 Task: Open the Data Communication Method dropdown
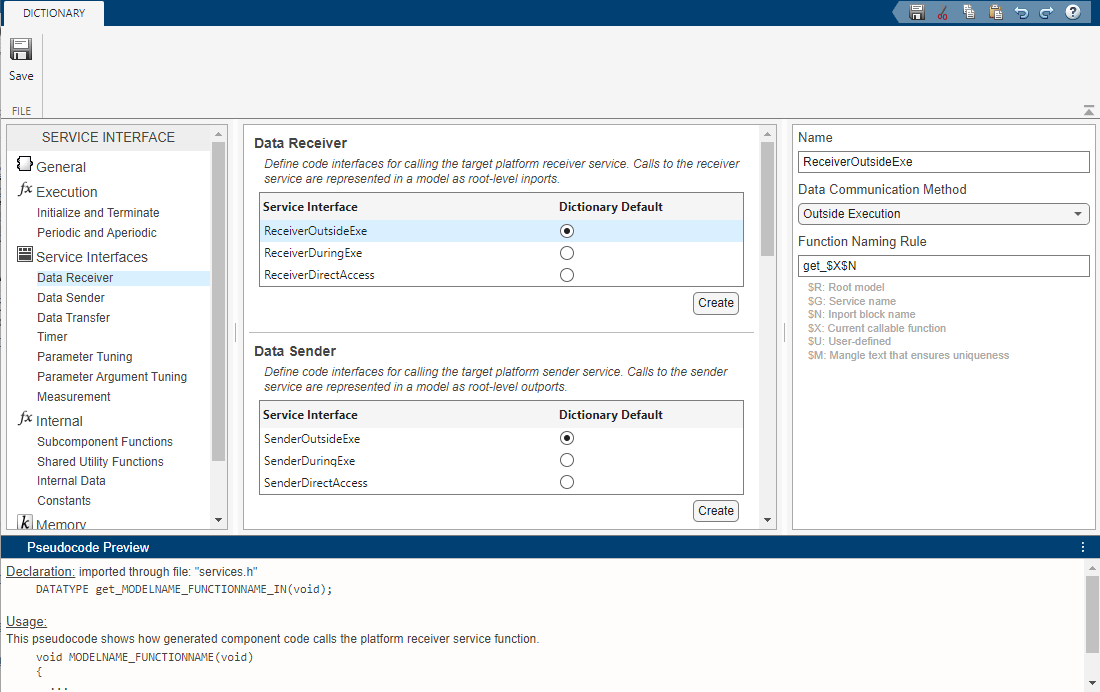(x=943, y=214)
